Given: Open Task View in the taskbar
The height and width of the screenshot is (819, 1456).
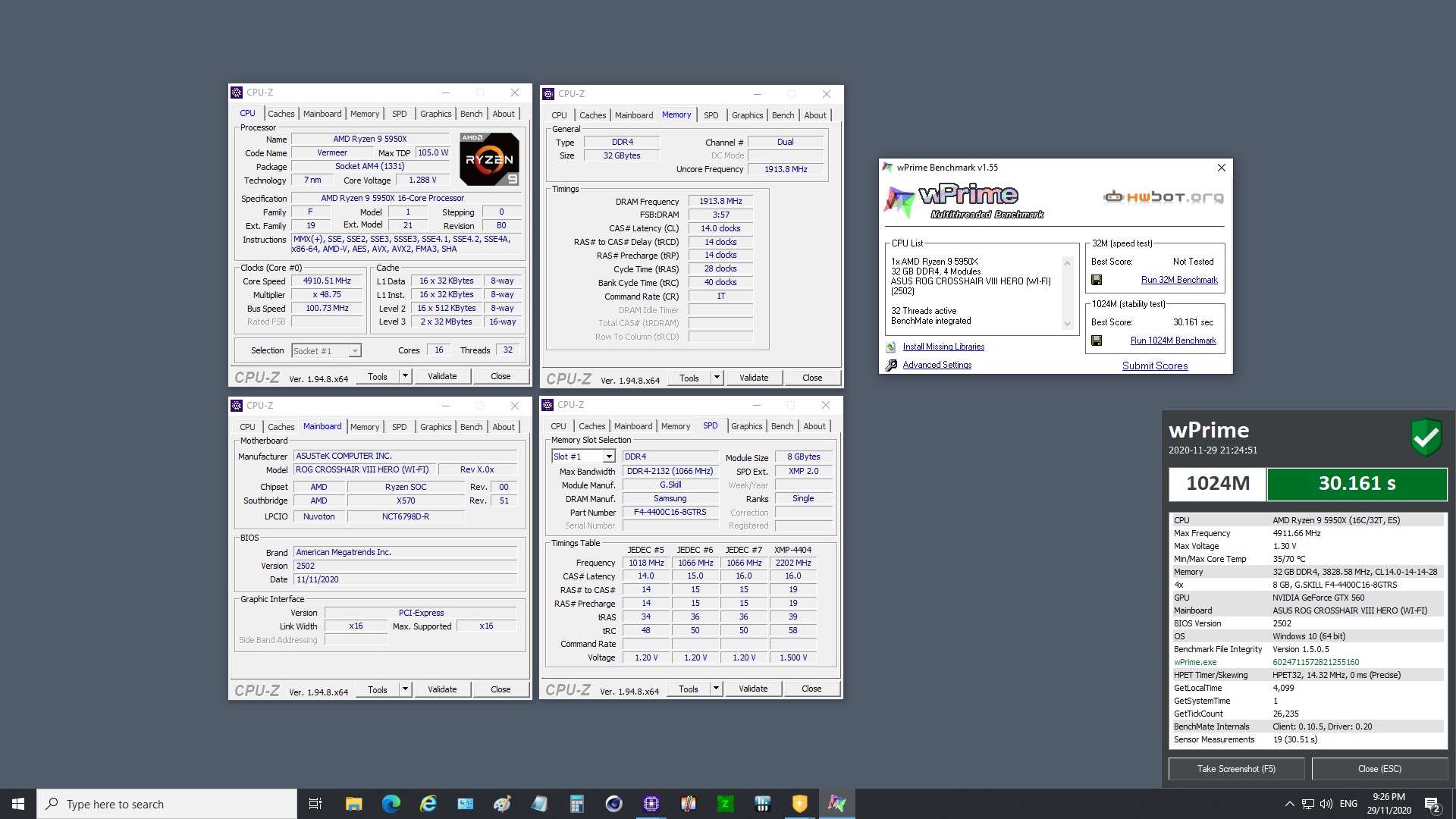Looking at the screenshot, I should [x=315, y=804].
